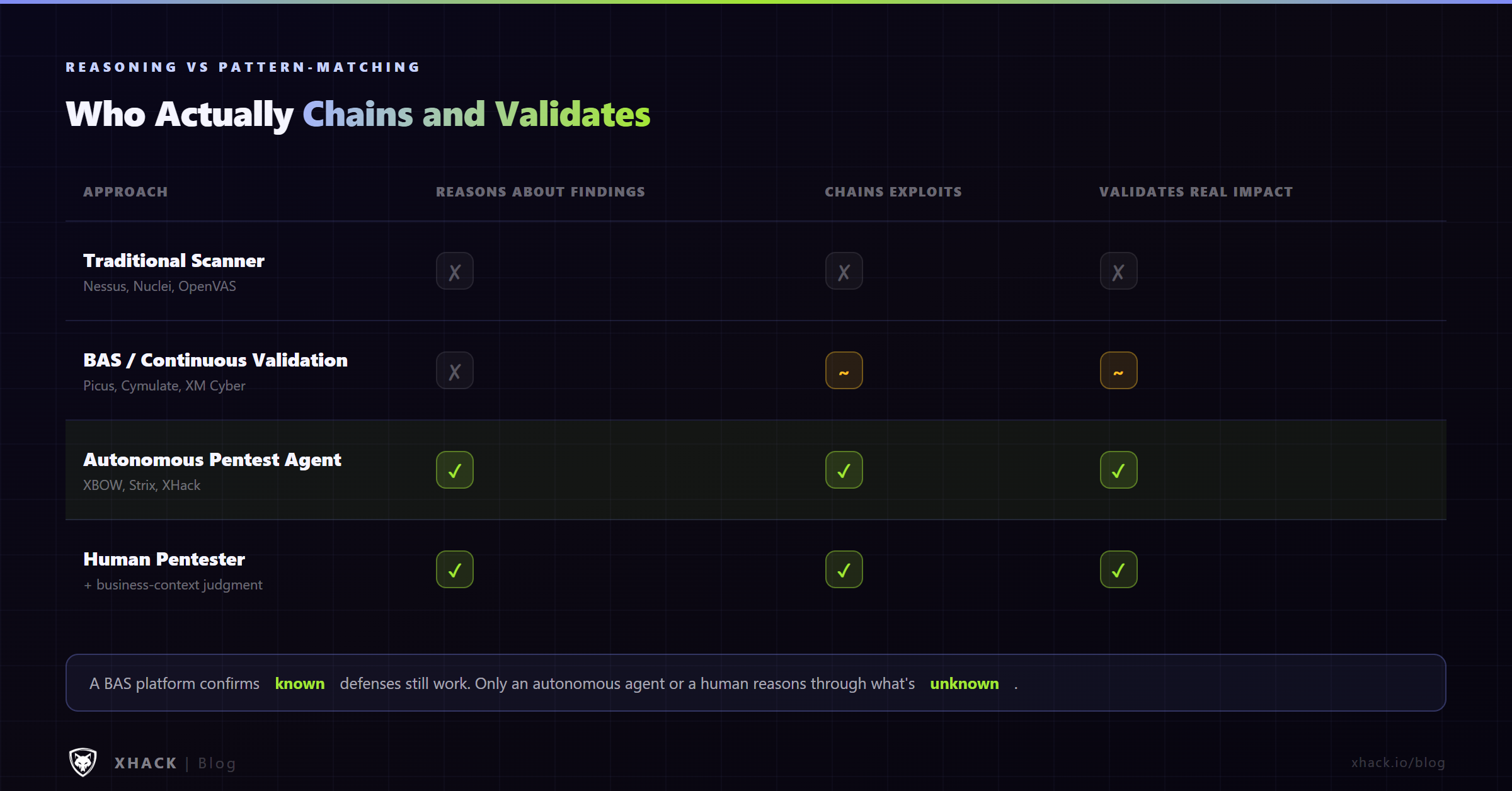Click the Human Pentester row title
This screenshot has height=791, width=1512.
pyautogui.click(x=164, y=559)
